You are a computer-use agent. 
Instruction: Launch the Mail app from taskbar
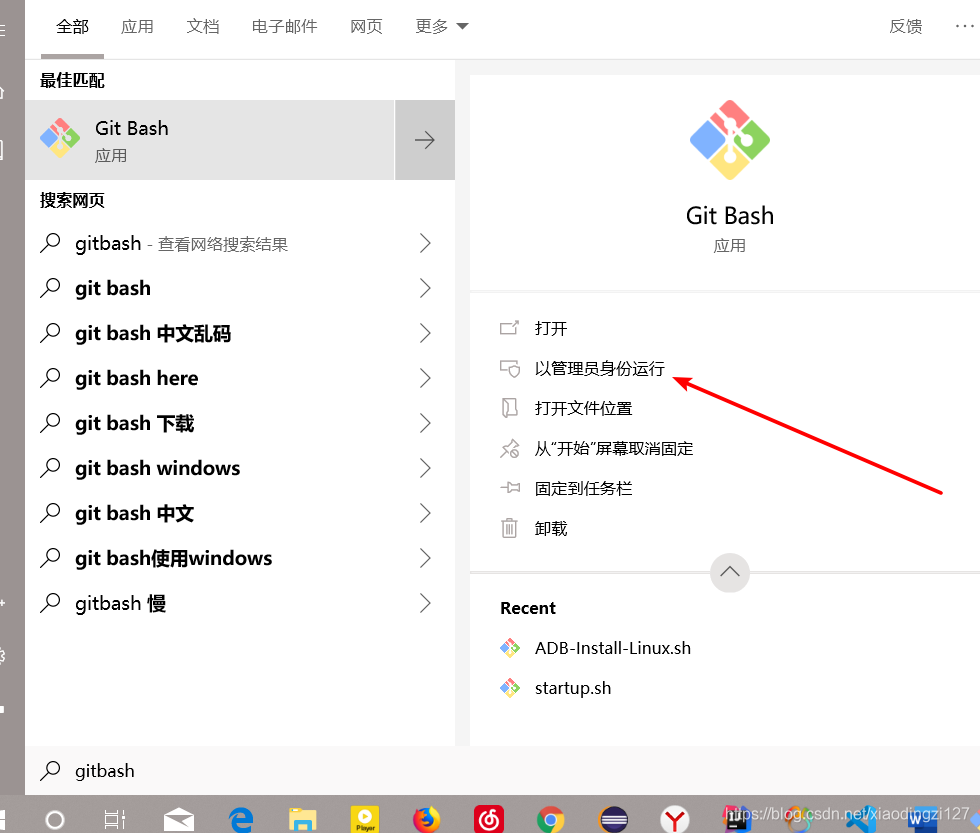coord(179,819)
